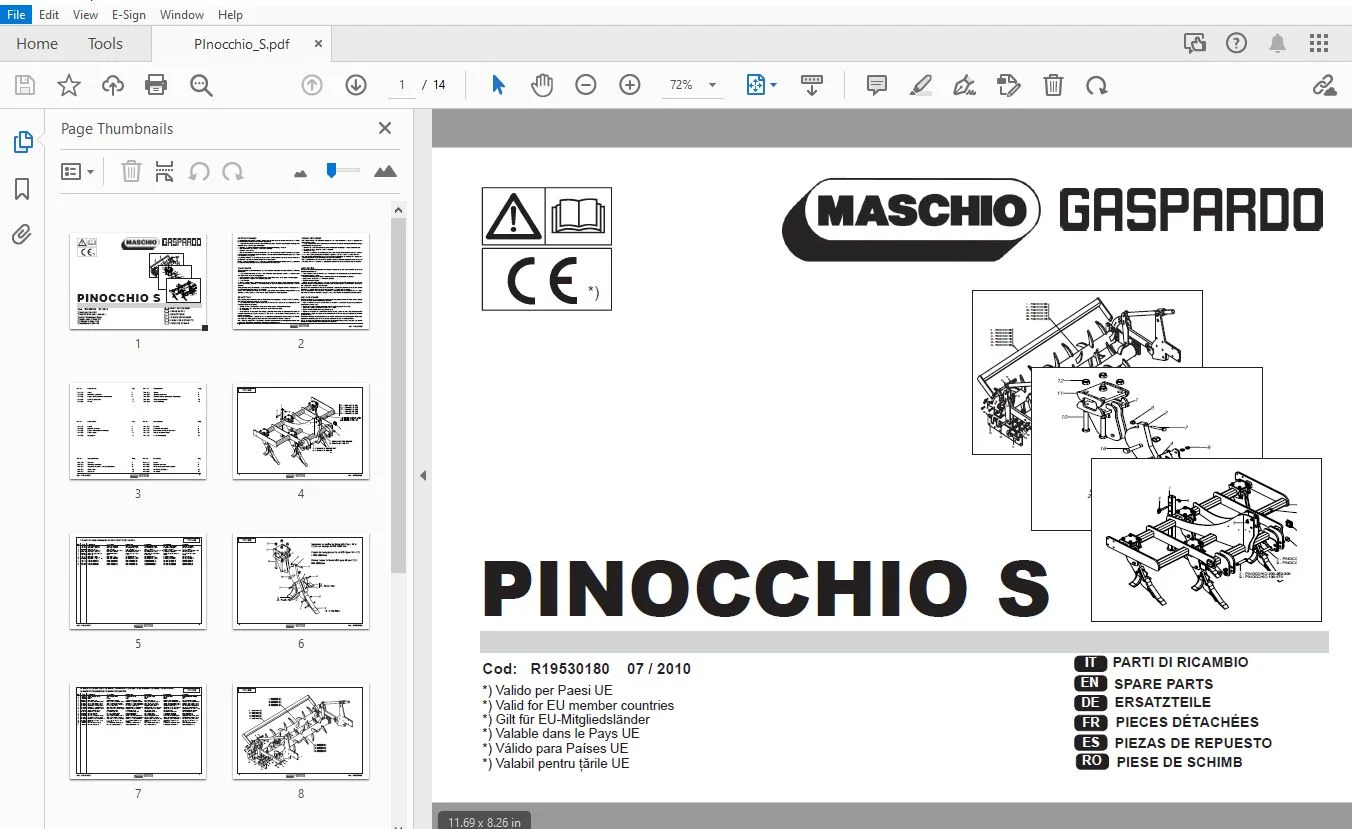Enlarge thumbnails with large mountain icon
Viewport: 1352px width, 829px height.
pyautogui.click(x=385, y=171)
